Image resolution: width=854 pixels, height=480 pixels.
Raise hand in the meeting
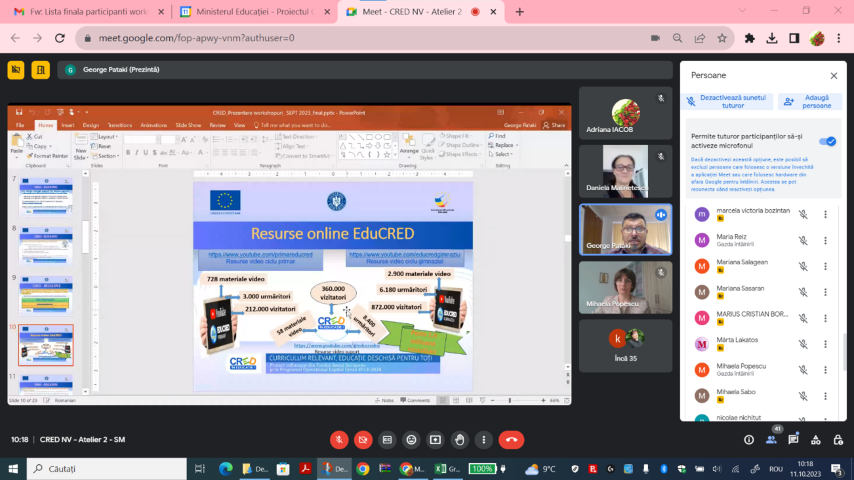[x=459, y=439]
